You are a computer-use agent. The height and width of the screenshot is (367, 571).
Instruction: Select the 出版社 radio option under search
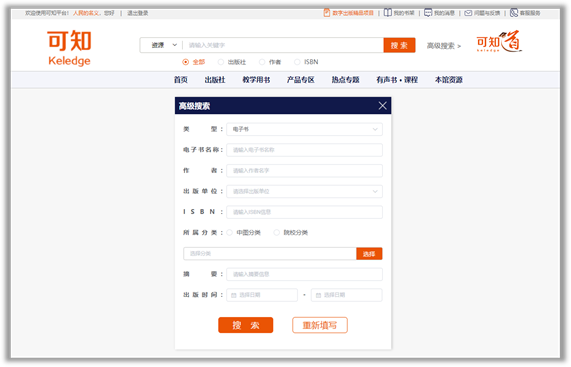220,62
